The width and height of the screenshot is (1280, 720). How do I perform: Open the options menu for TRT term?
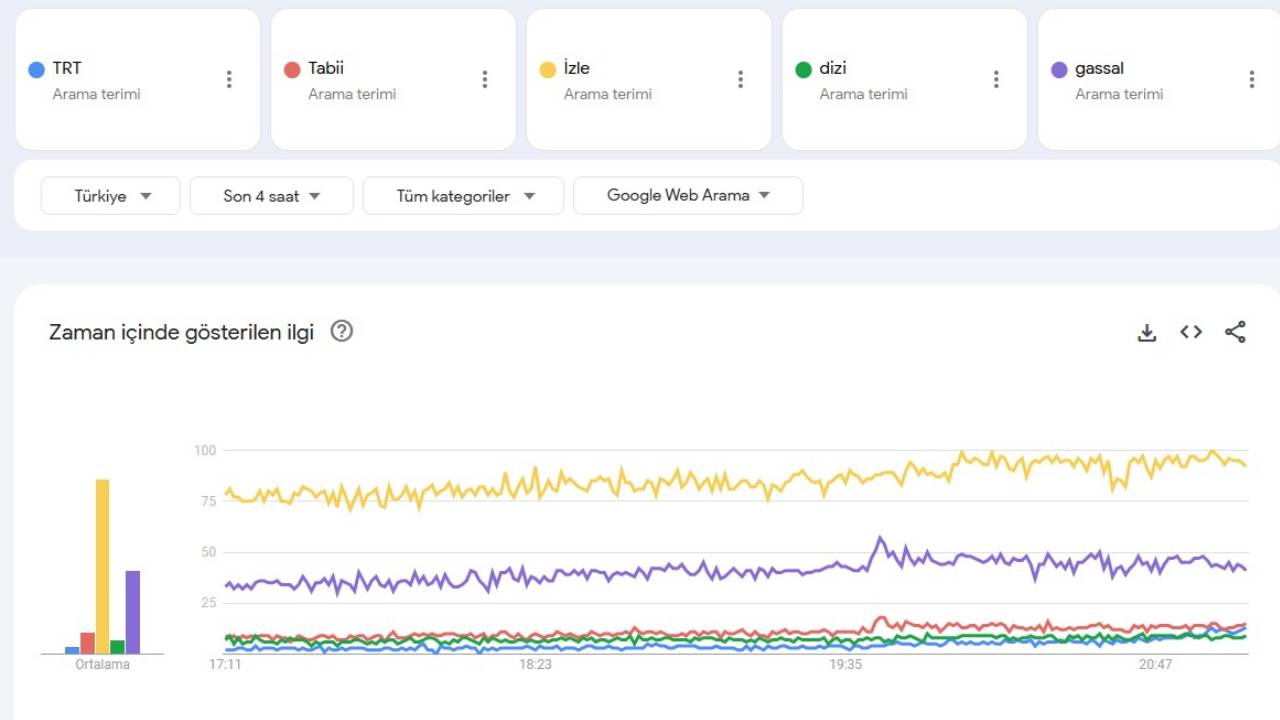click(x=229, y=80)
